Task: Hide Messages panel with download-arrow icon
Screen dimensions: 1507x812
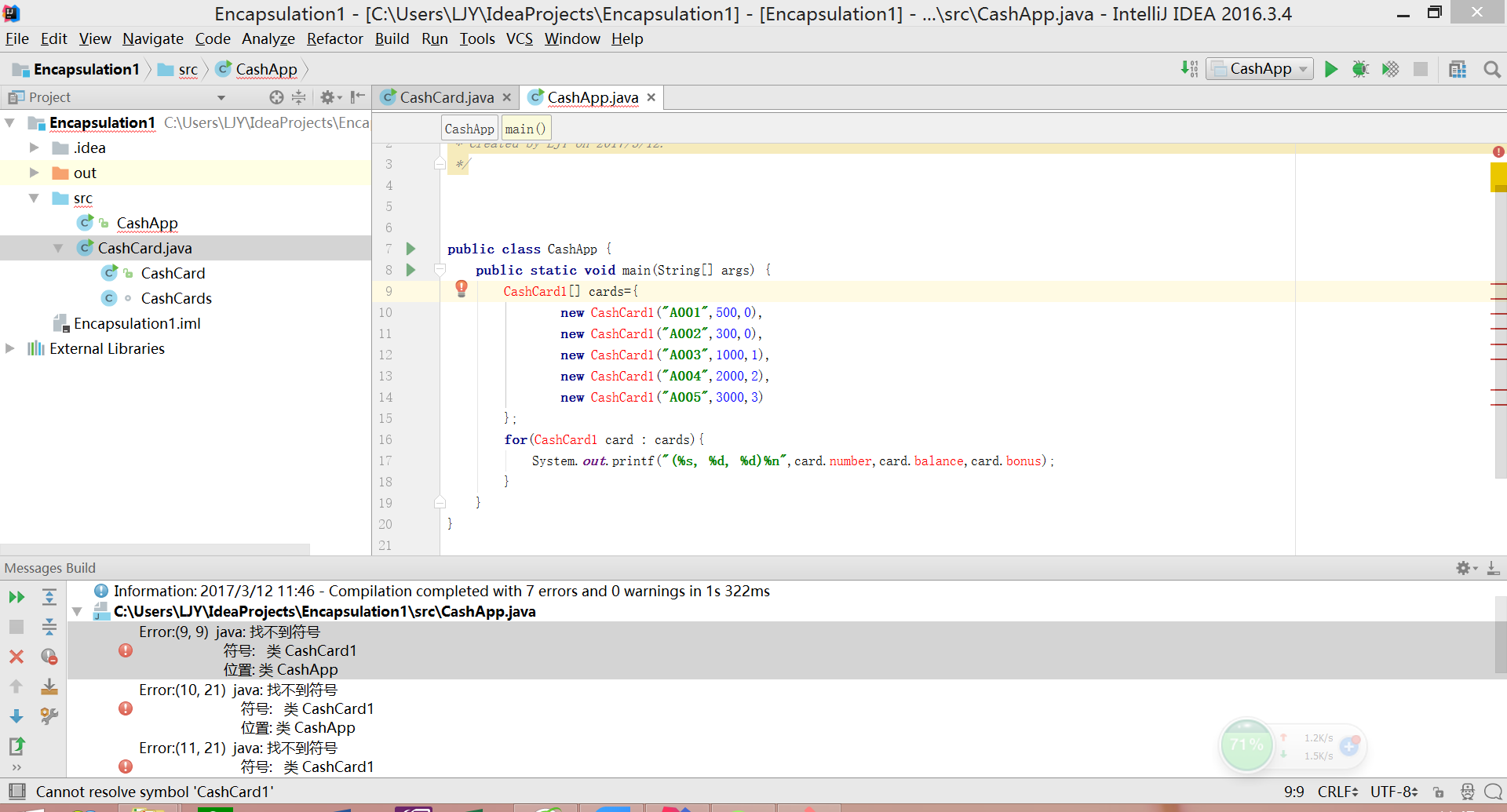Action: pos(1493,568)
